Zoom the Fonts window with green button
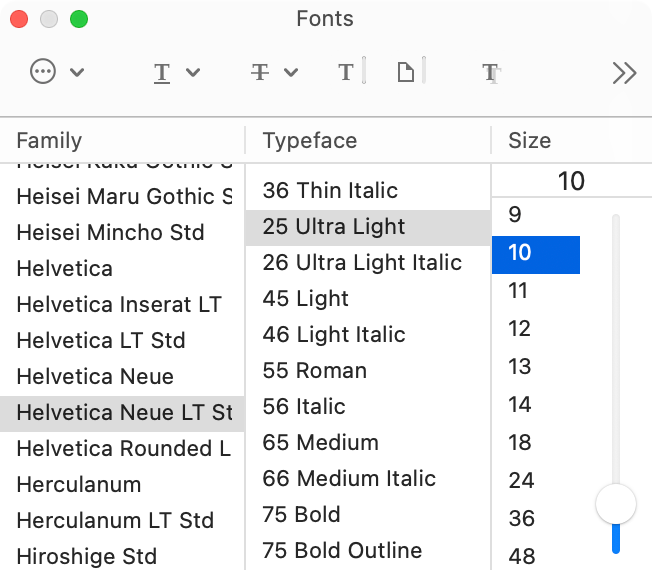This screenshot has height=570, width=652. [x=79, y=19]
